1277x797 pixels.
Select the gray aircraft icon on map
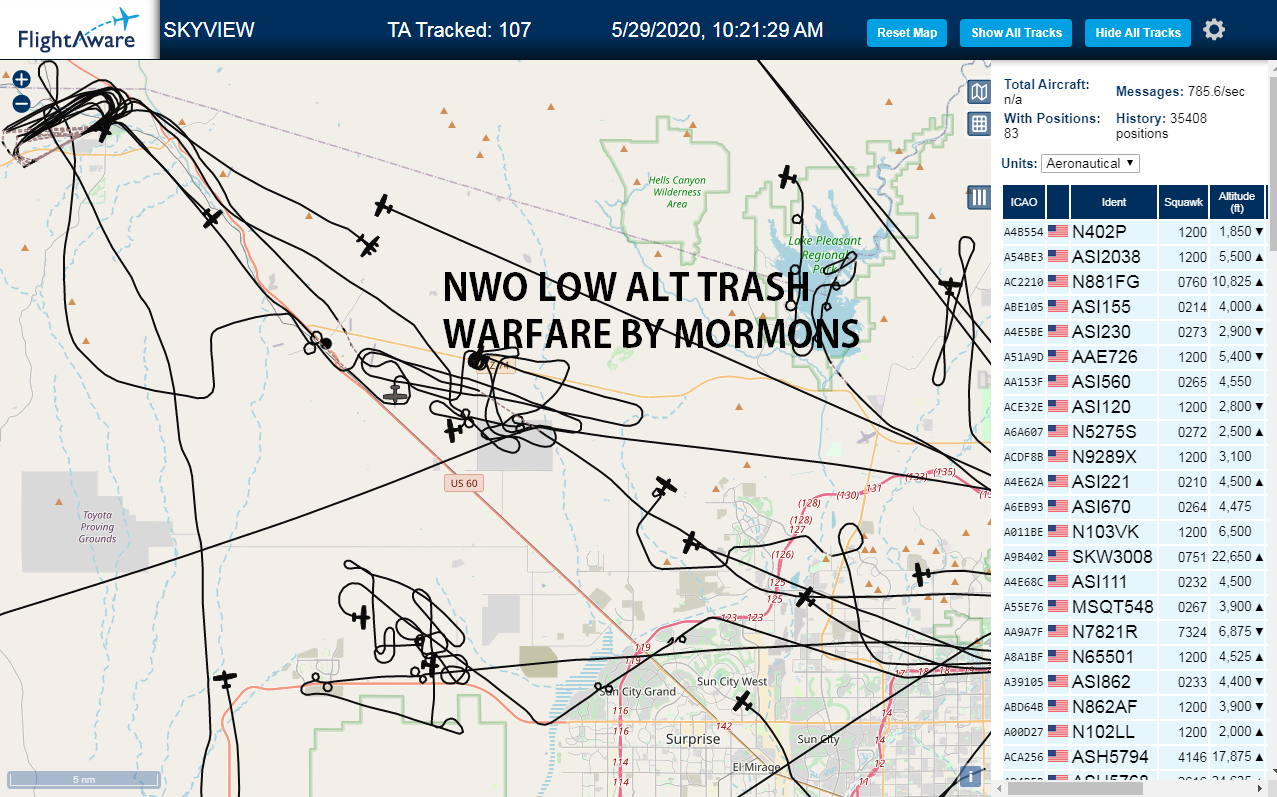(x=397, y=394)
